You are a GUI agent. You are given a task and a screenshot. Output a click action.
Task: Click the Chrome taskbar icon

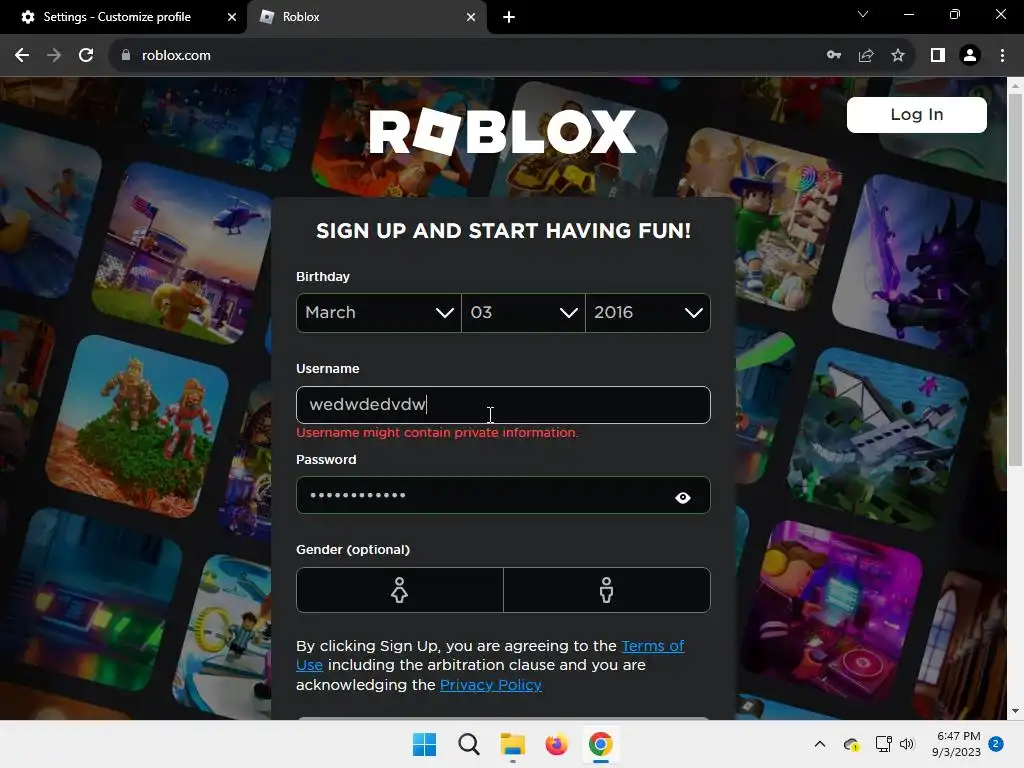pos(601,744)
